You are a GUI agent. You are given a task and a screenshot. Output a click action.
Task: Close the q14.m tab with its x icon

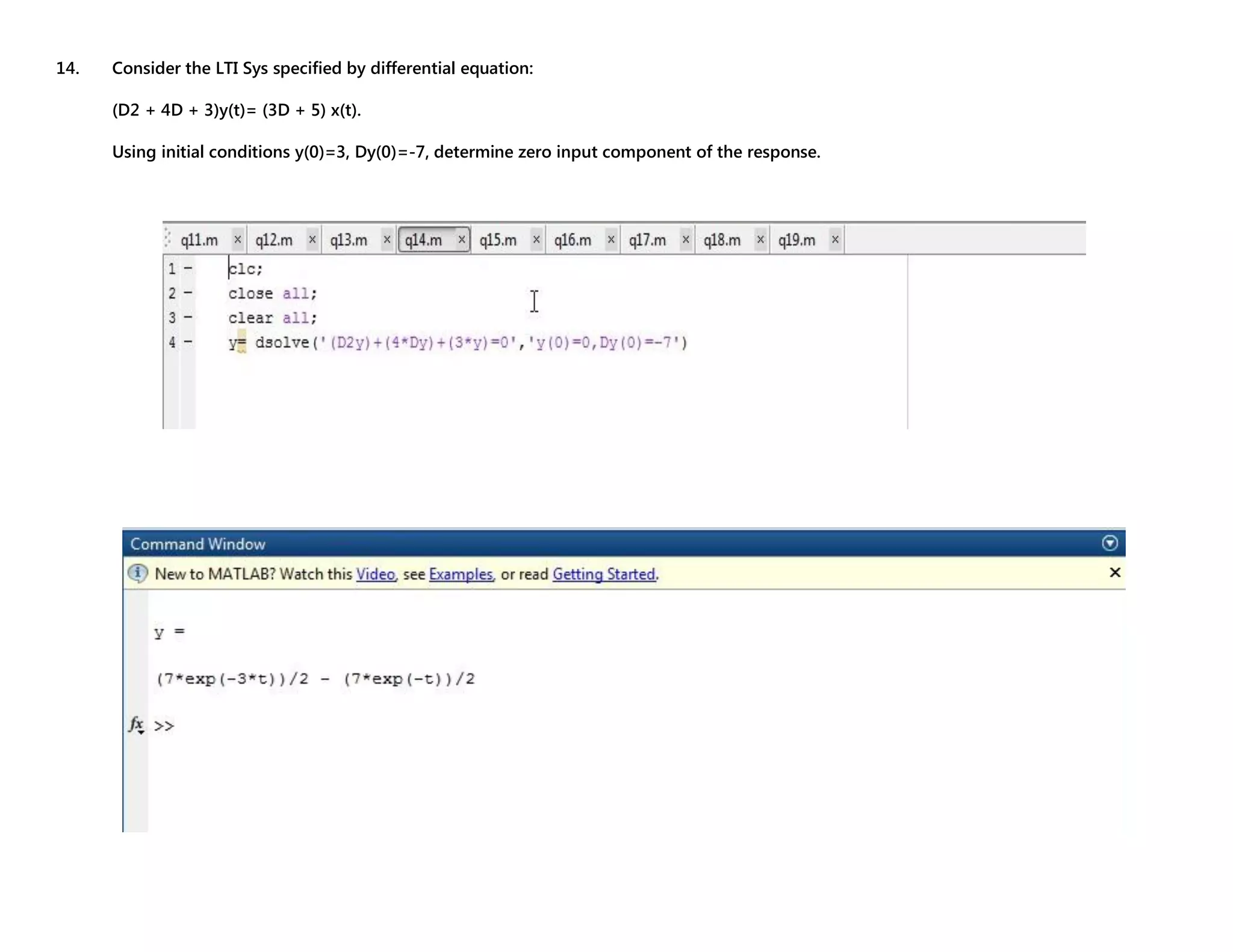[462, 240]
